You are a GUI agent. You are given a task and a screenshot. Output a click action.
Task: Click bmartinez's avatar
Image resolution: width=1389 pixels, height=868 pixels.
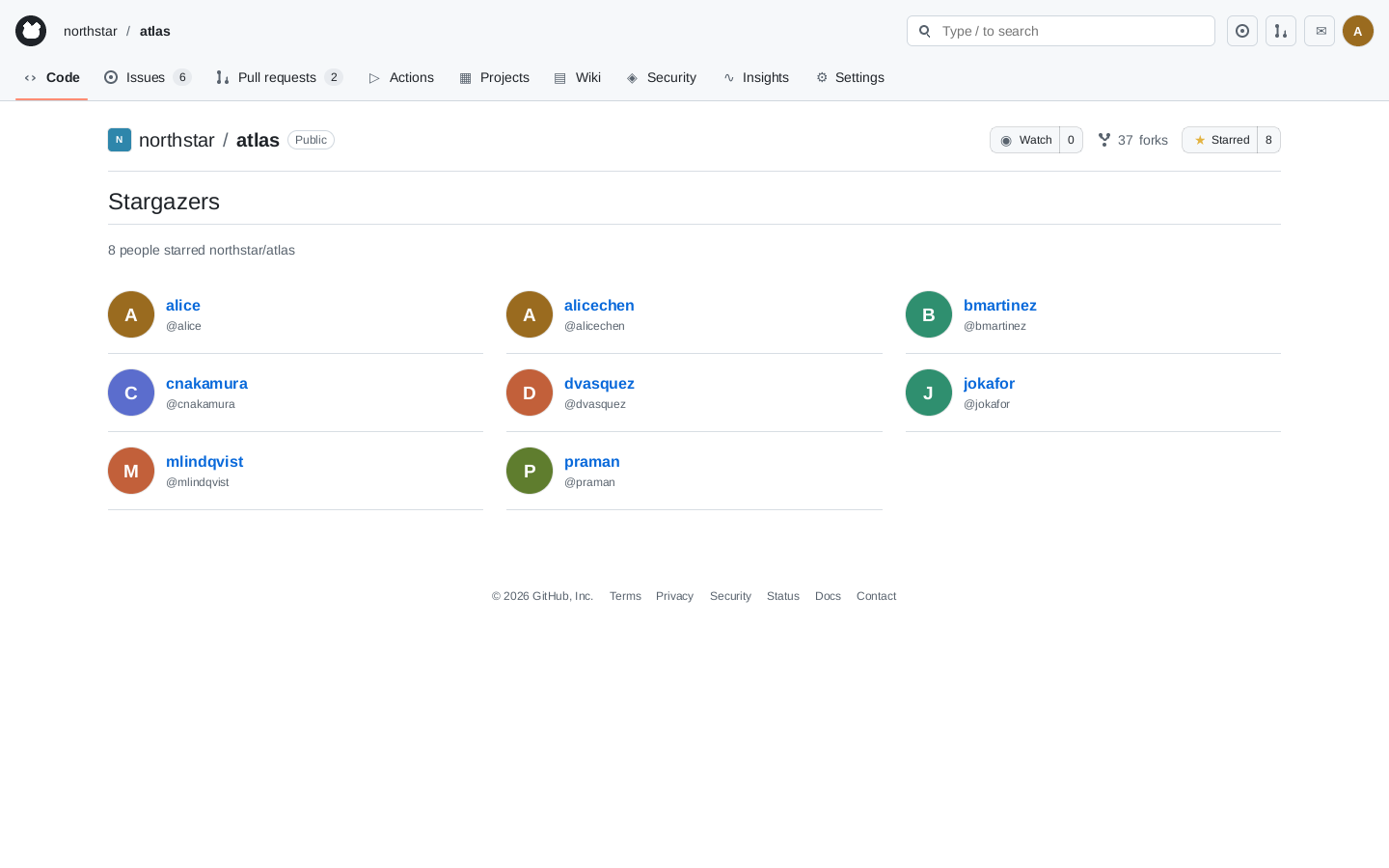(929, 314)
